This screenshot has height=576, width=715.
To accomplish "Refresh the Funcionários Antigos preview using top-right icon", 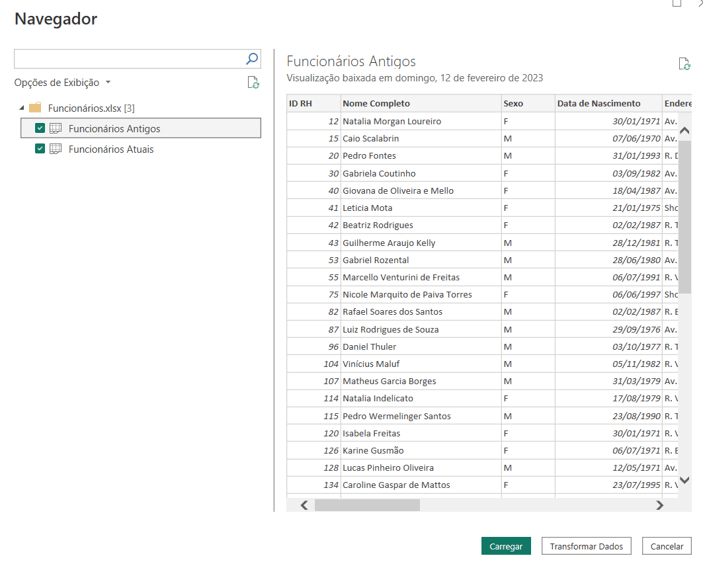I will click(x=684, y=64).
